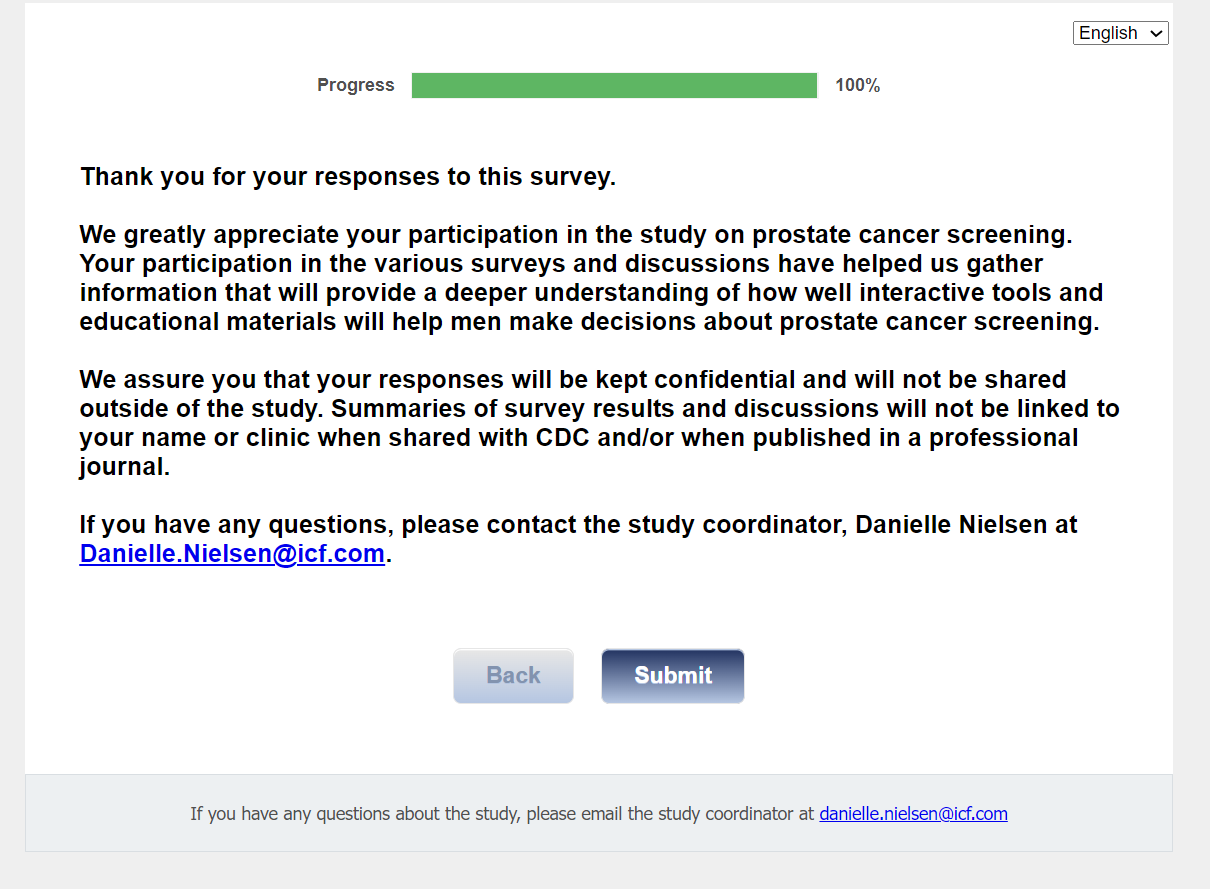Open the Danielle.Nielsen@icf.com link in the message body
Image resolution: width=1210 pixels, height=889 pixels.
pos(232,554)
